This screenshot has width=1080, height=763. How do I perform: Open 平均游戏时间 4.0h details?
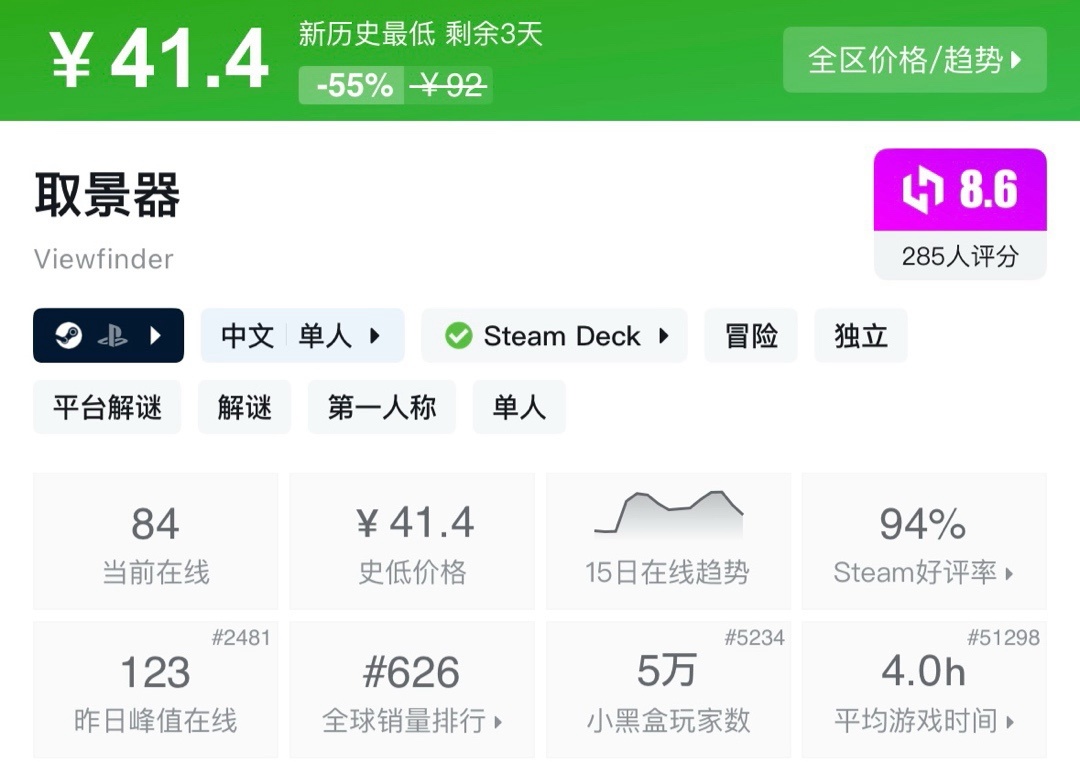pyautogui.click(x=923, y=690)
